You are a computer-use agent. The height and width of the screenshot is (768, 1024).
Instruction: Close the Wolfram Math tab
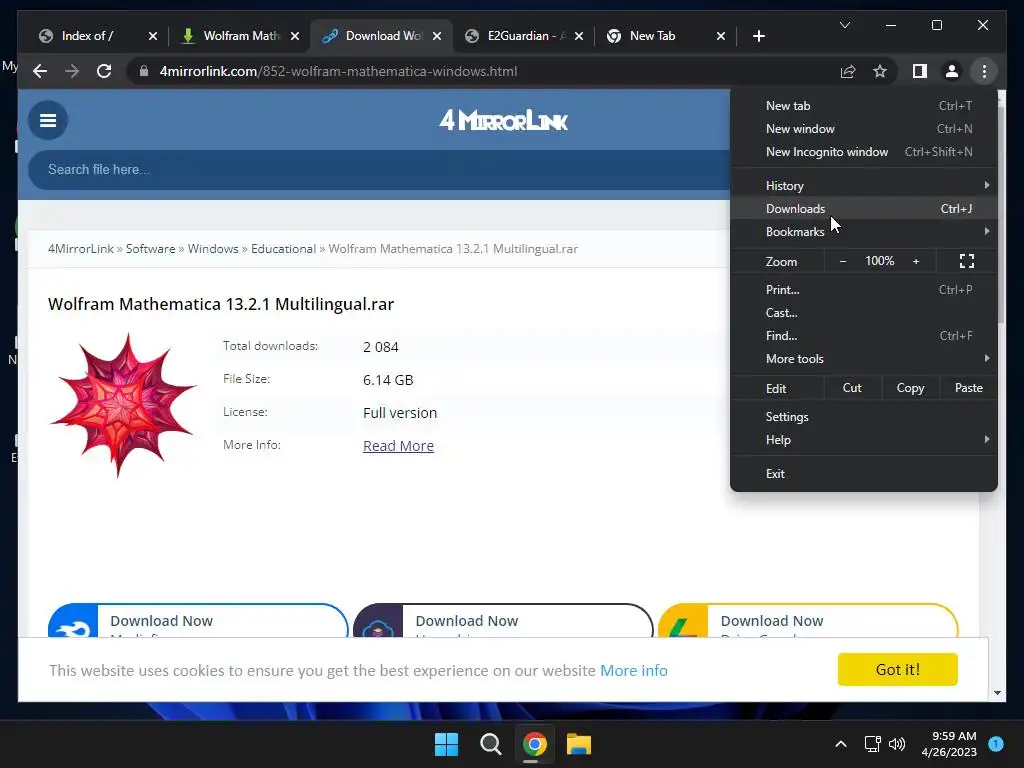point(295,36)
